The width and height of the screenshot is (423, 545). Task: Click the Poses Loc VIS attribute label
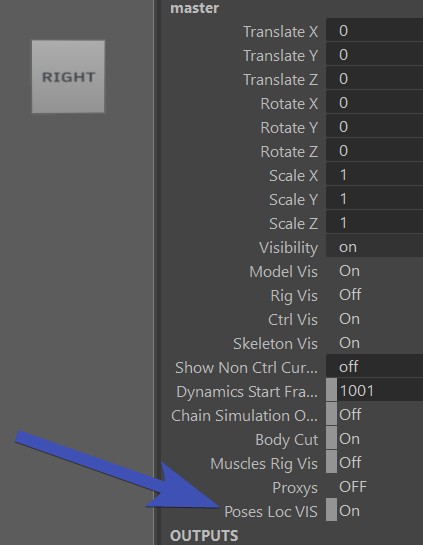tap(271, 511)
